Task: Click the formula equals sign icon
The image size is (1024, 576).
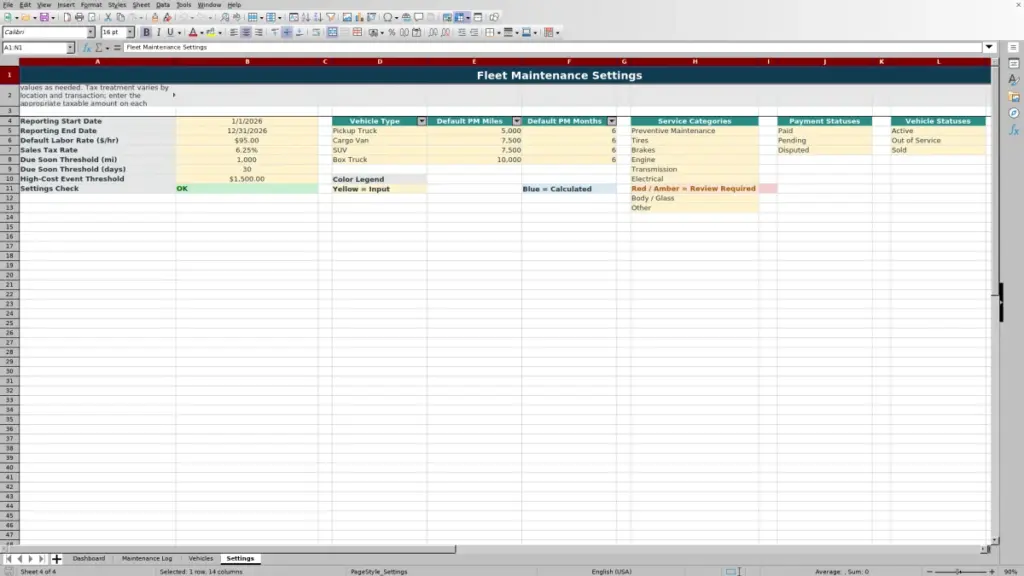Action: [117, 47]
